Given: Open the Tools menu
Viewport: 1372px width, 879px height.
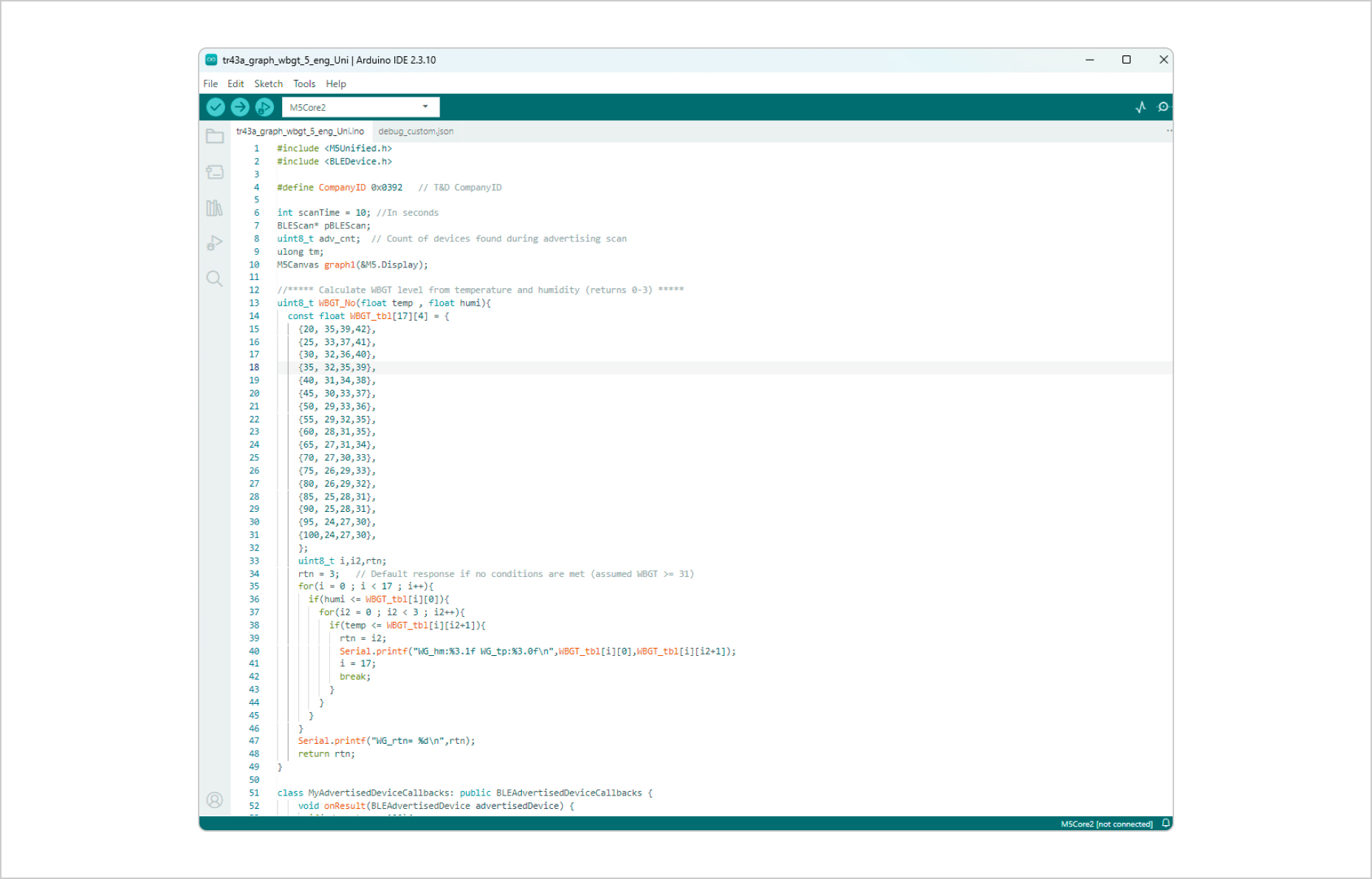Looking at the screenshot, I should pyautogui.click(x=304, y=83).
